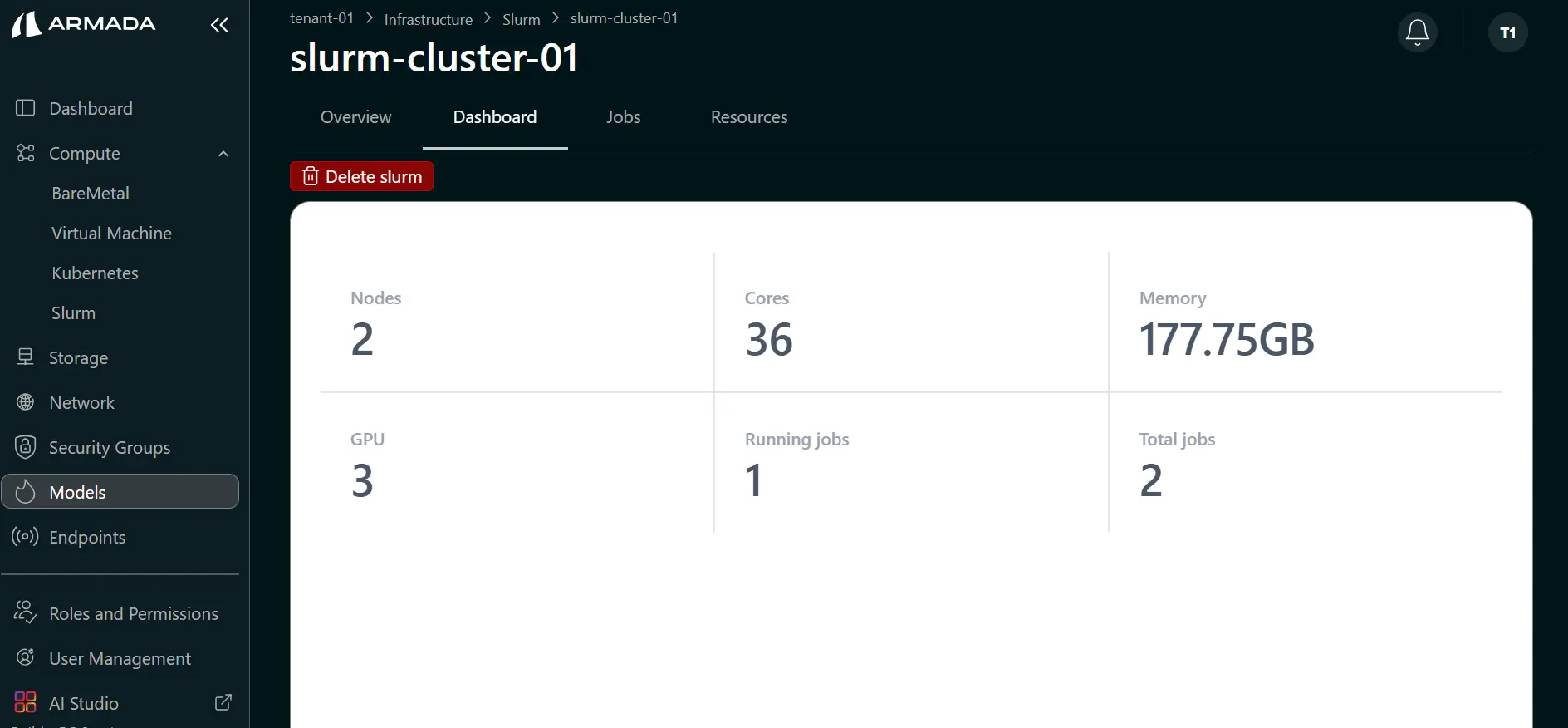
Task: Click the Cores value 36
Action: click(769, 339)
